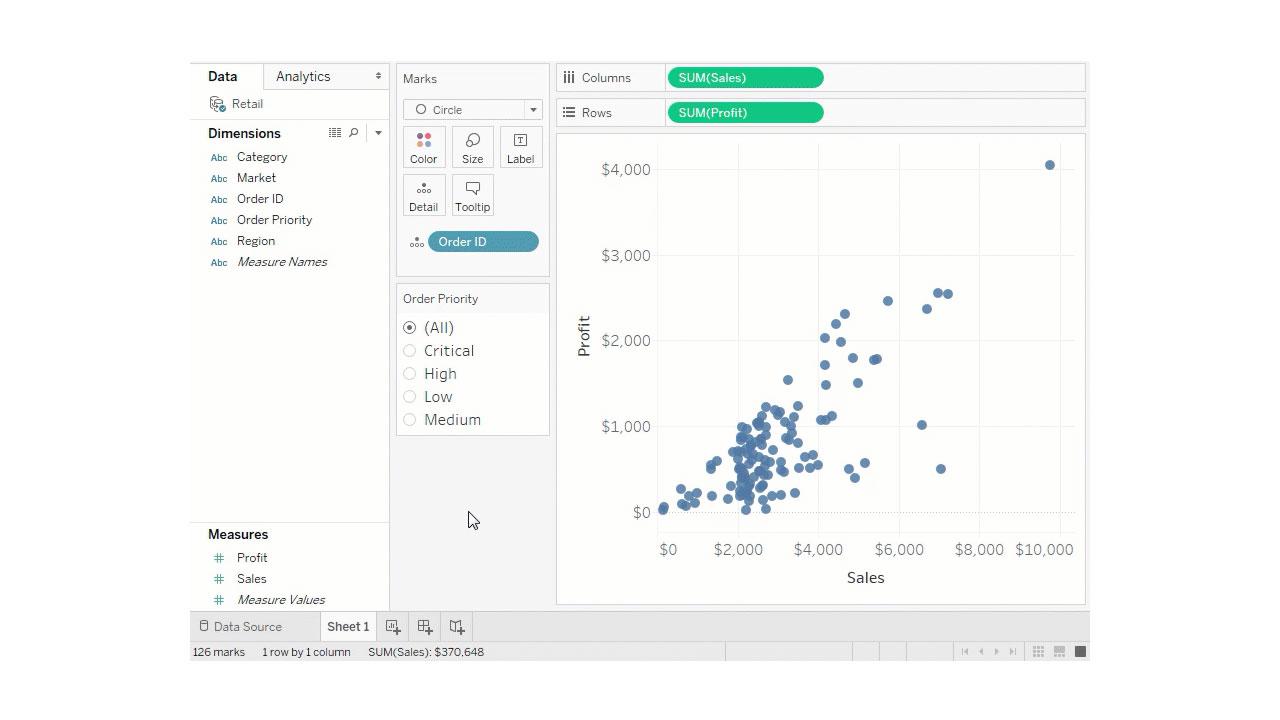Open the Size marks card
This screenshot has height=720, width=1280.
472,147
